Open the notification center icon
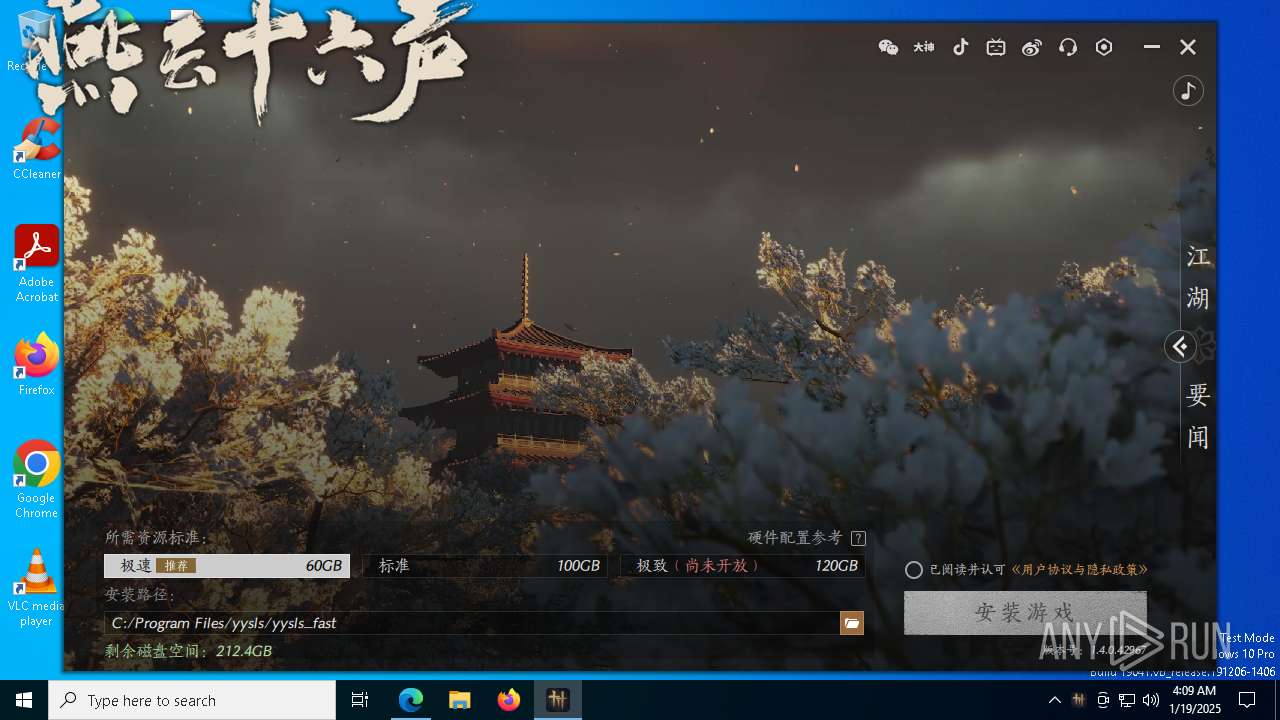This screenshot has height=720, width=1280. (1247, 700)
